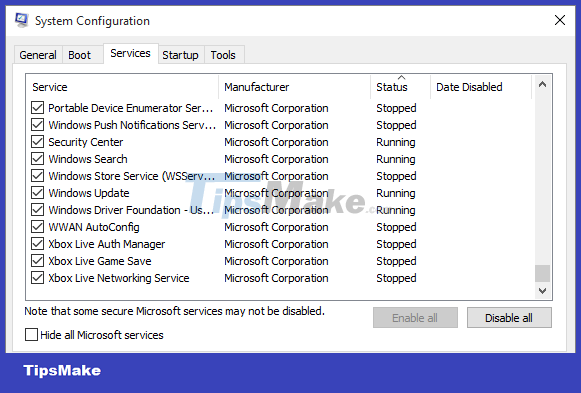Viewport: 581px width, 393px height.
Task: Uncheck Xbox Live Game Save checkbox
Action: [37, 261]
